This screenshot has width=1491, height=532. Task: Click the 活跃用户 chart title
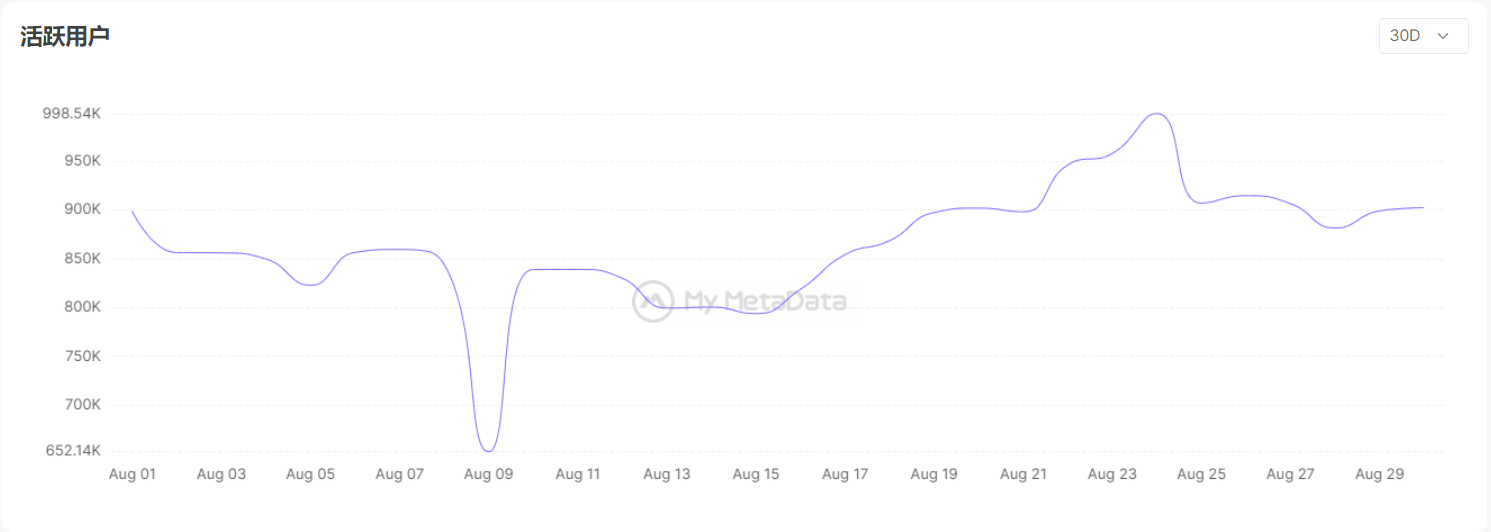coord(65,36)
